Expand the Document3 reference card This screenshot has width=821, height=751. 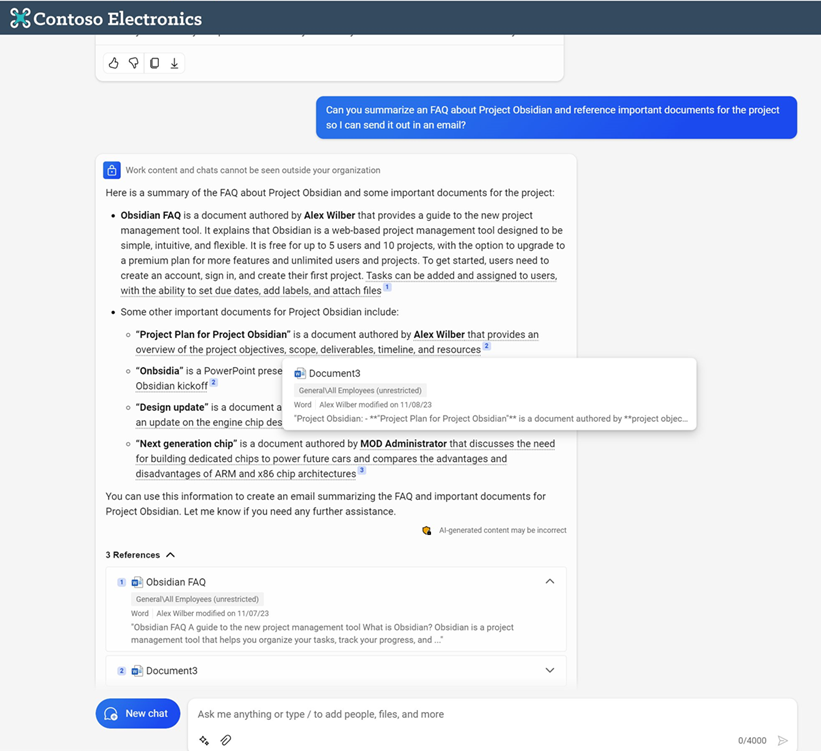550,670
